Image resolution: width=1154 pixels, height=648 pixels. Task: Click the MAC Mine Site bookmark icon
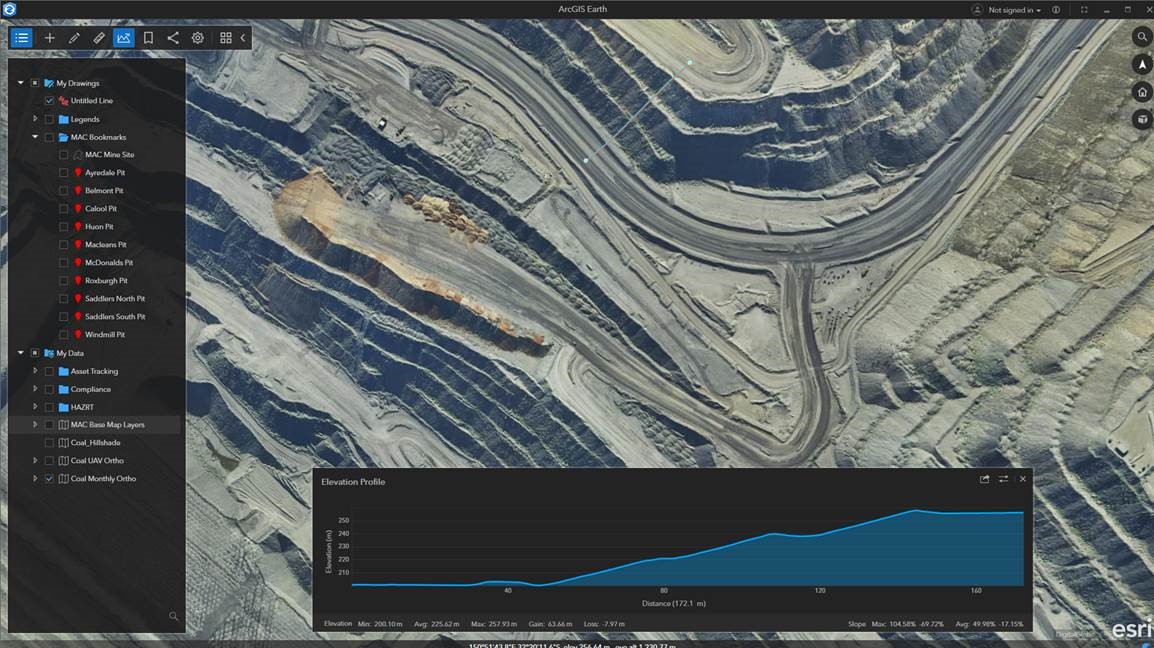pyautogui.click(x=77, y=155)
